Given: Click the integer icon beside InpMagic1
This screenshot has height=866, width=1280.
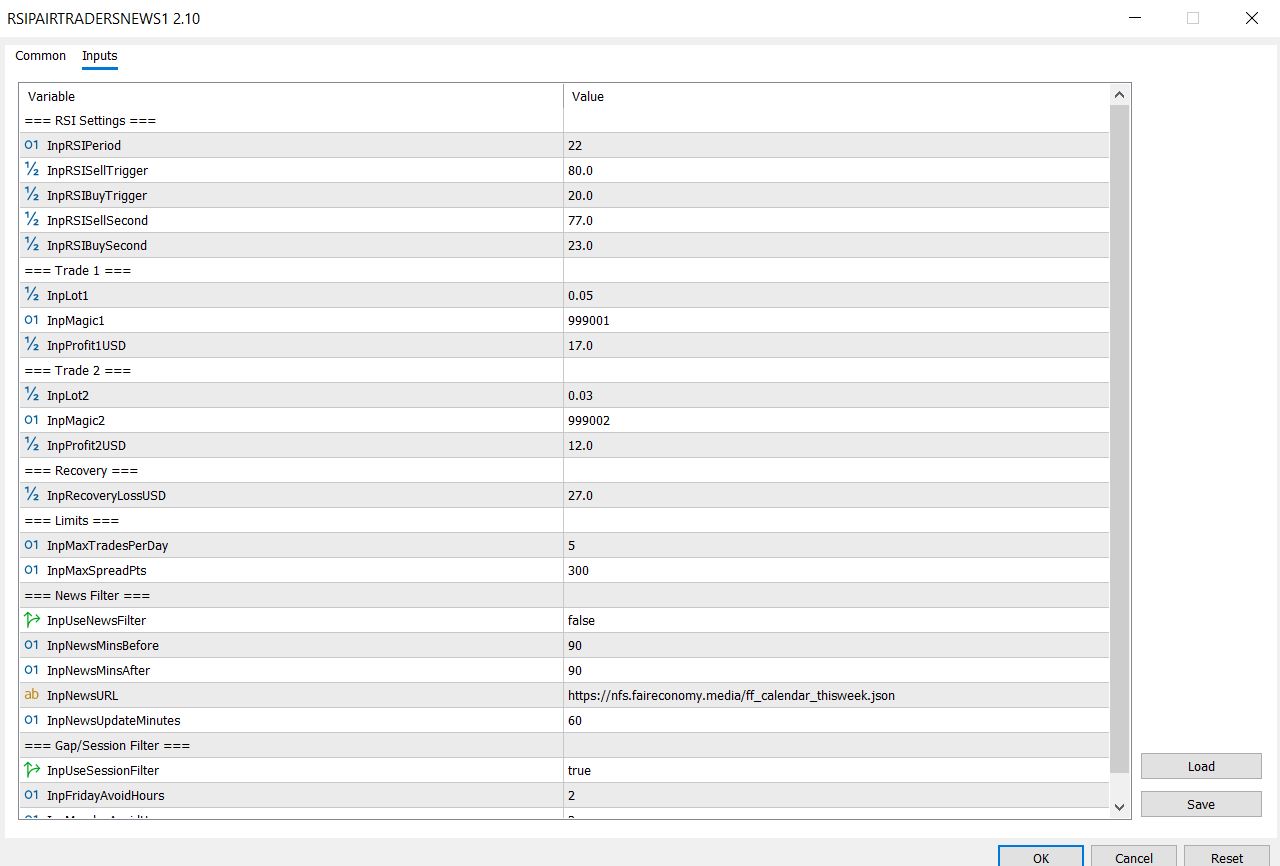Looking at the screenshot, I should 31,320.
